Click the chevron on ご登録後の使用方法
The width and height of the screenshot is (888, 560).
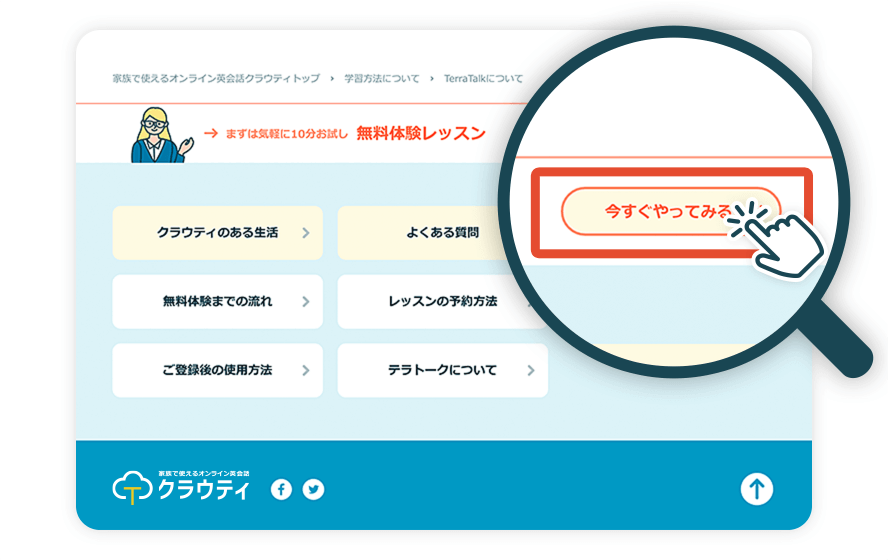tap(306, 370)
